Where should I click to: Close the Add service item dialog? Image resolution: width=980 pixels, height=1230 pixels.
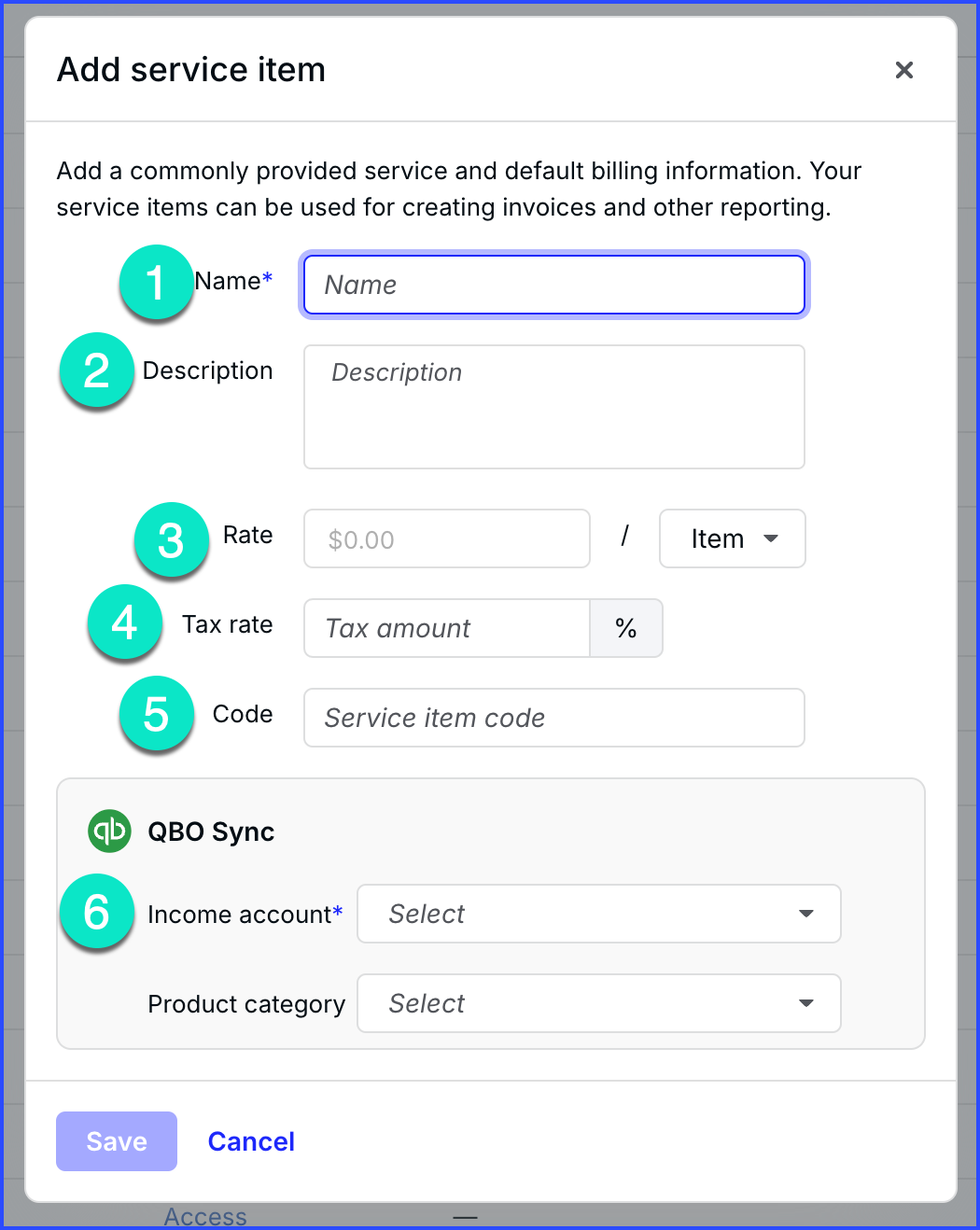903,70
